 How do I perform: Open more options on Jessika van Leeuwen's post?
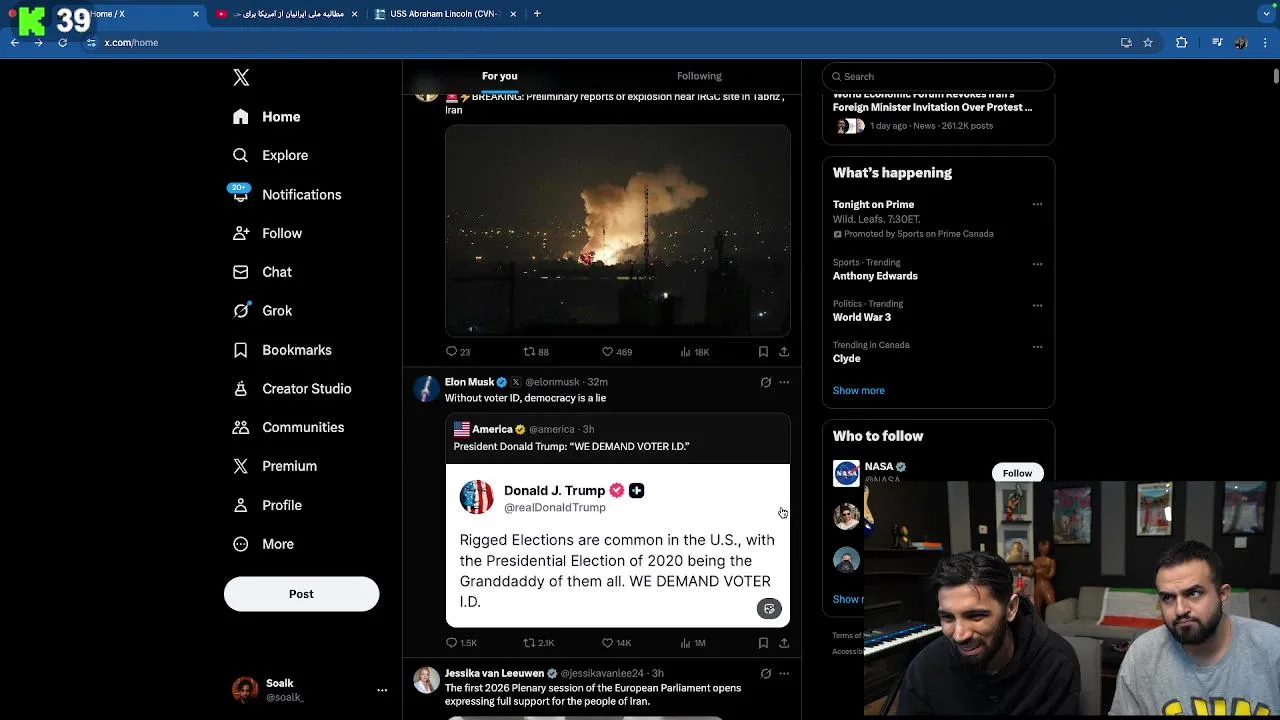[784, 674]
